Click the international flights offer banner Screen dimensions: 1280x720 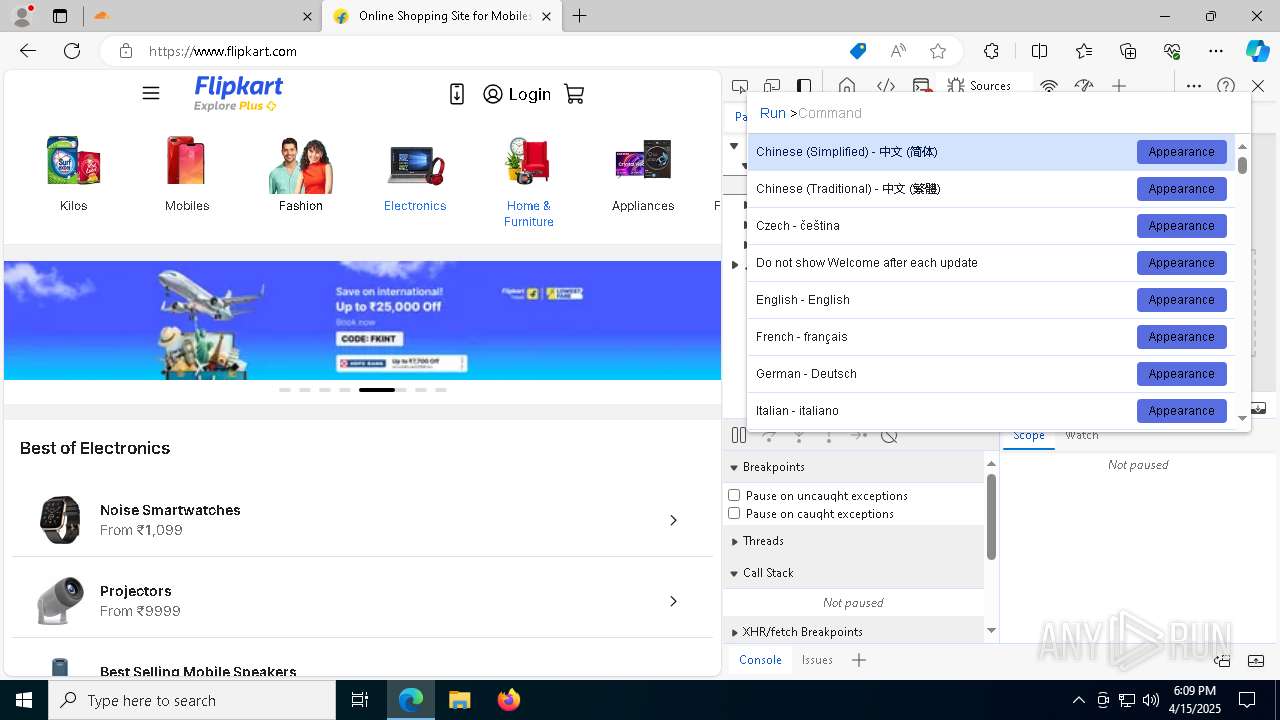[362, 320]
